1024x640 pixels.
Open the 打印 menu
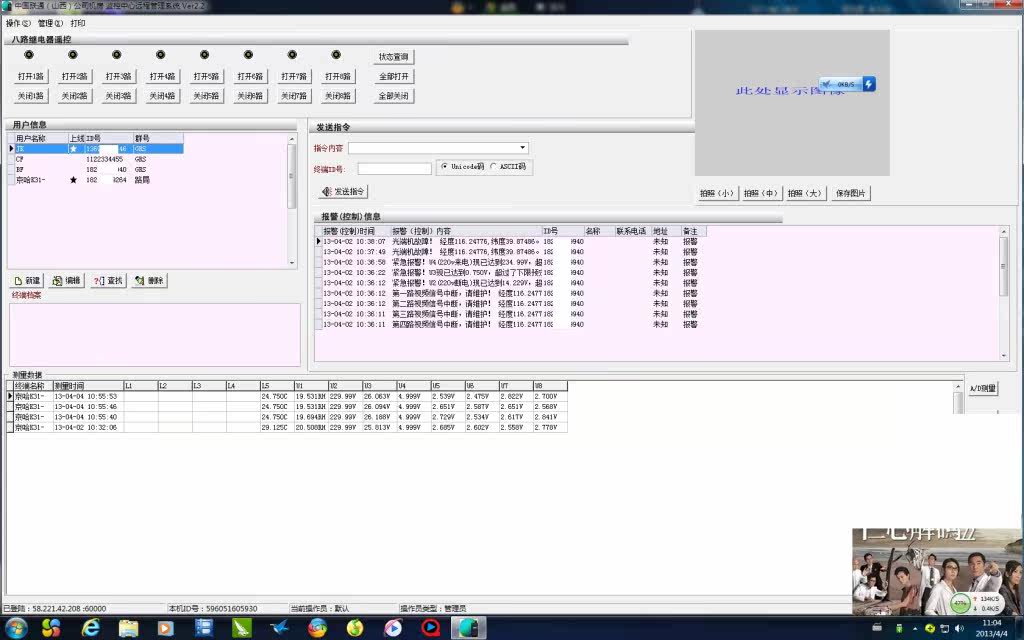(x=78, y=22)
